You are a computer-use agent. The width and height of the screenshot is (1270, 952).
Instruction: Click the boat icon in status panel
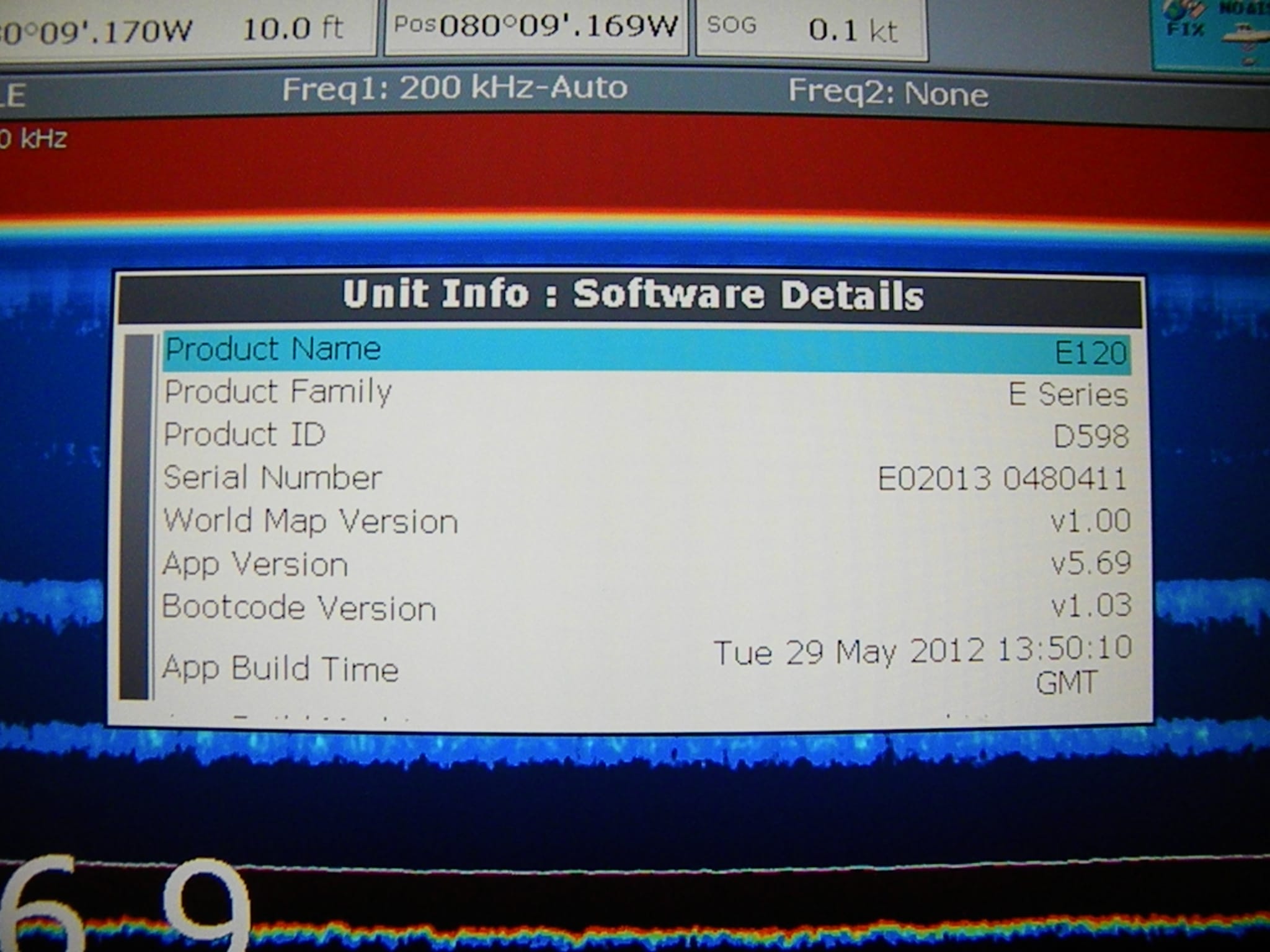click(x=1246, y=38)
